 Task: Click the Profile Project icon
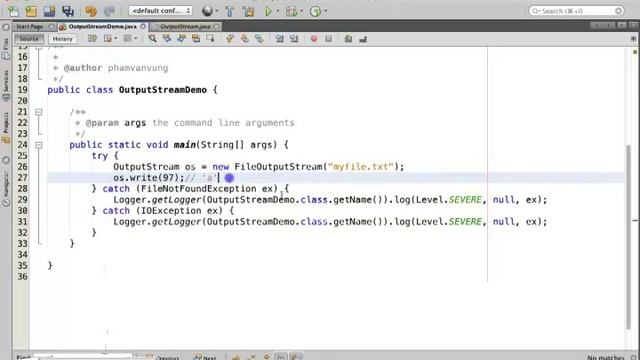(316, 11)
